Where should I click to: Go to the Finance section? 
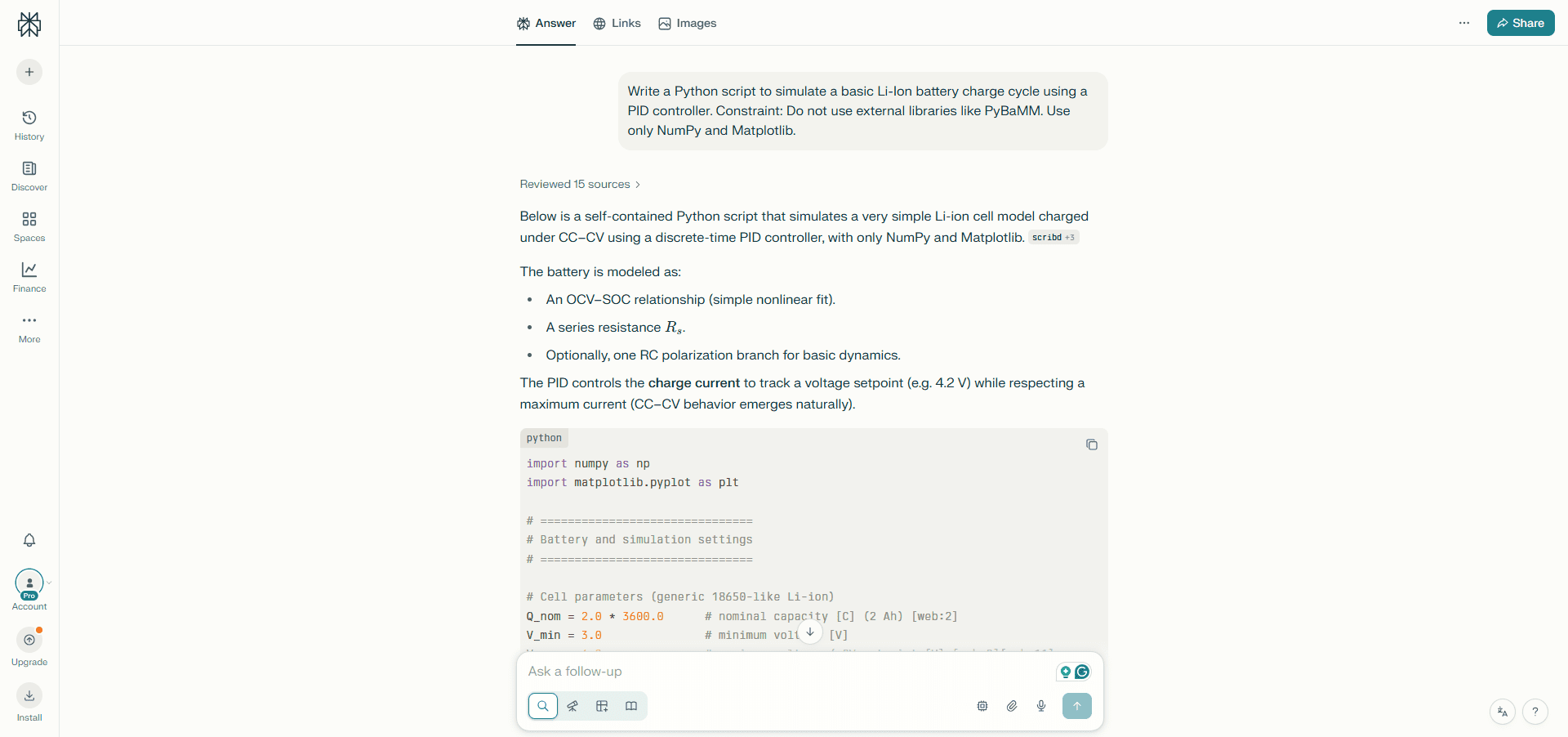[x=29, y=277]
